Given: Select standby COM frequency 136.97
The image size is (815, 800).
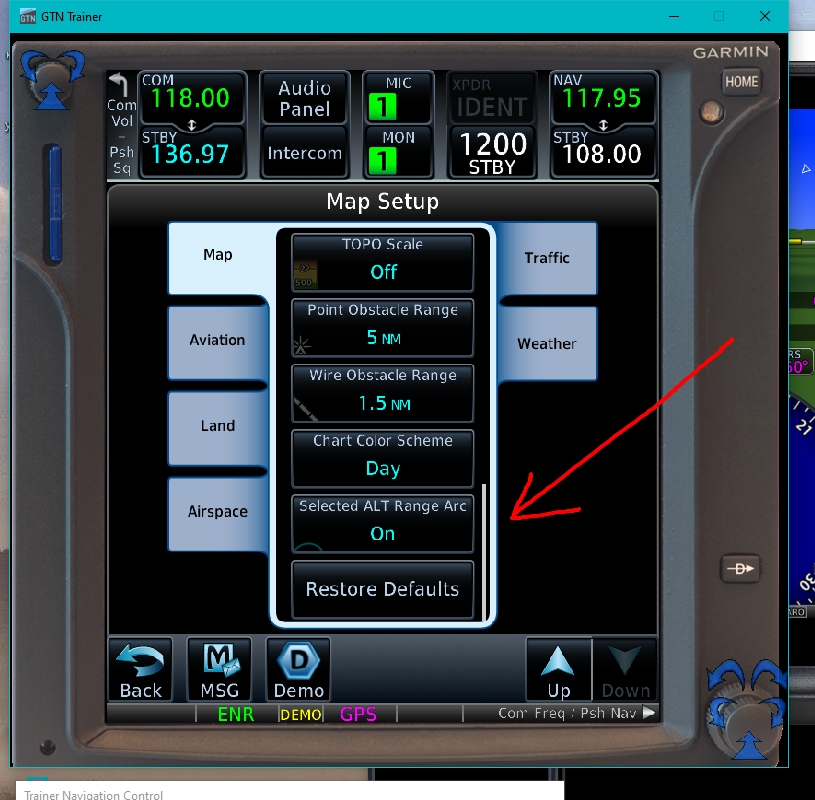Looking at the screenshot, I should click(191, 153).
